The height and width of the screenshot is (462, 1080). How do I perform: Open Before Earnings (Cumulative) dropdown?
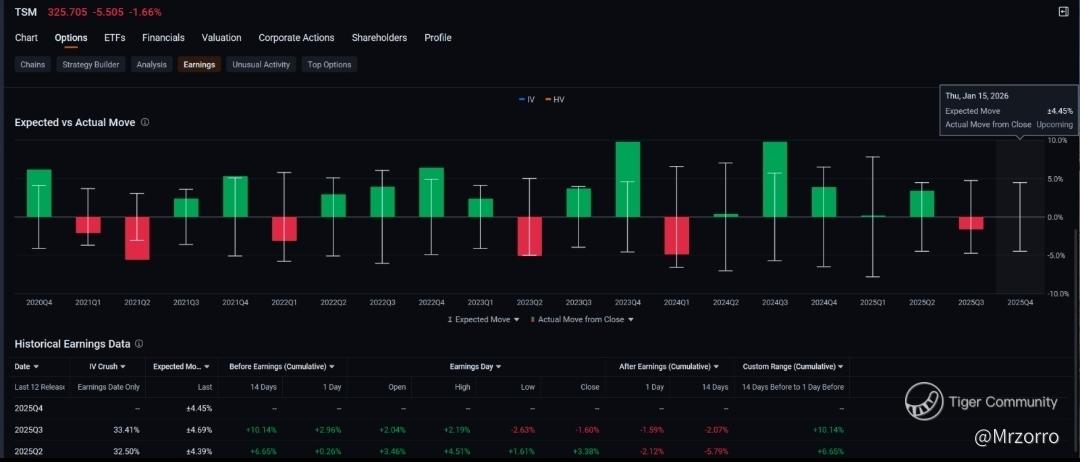click(x=282, y=366)
